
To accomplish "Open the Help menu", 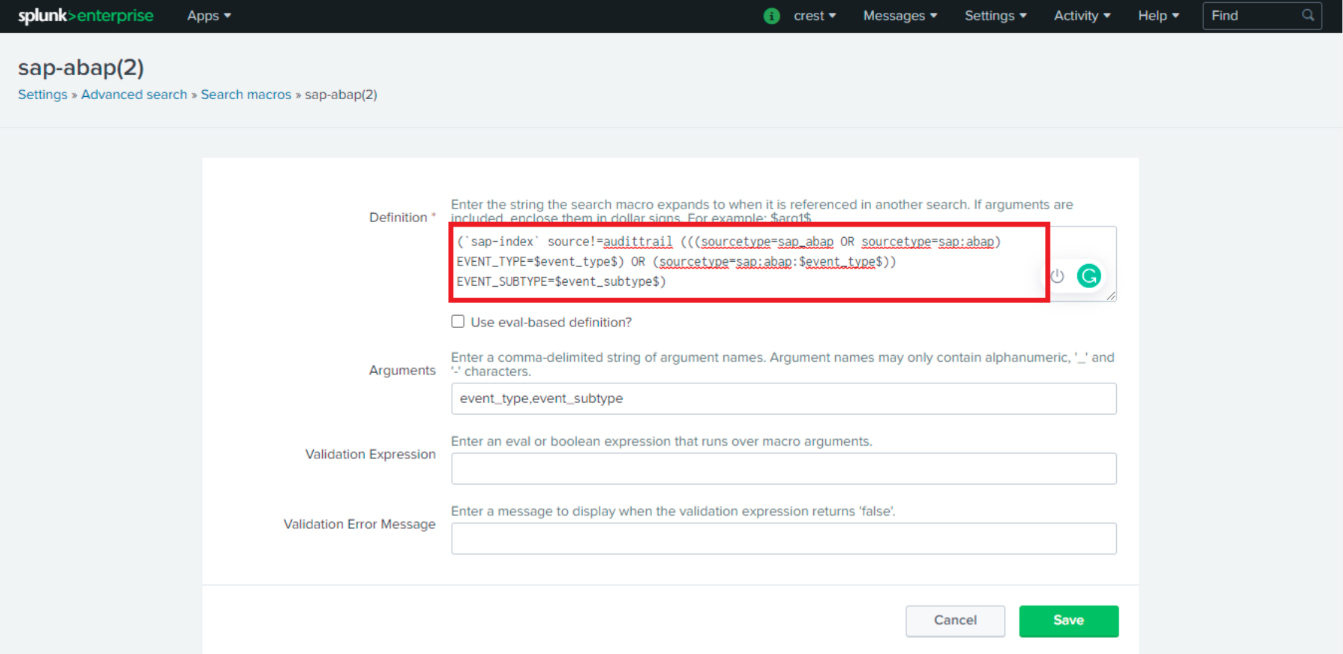I will tap(1158, 16).
